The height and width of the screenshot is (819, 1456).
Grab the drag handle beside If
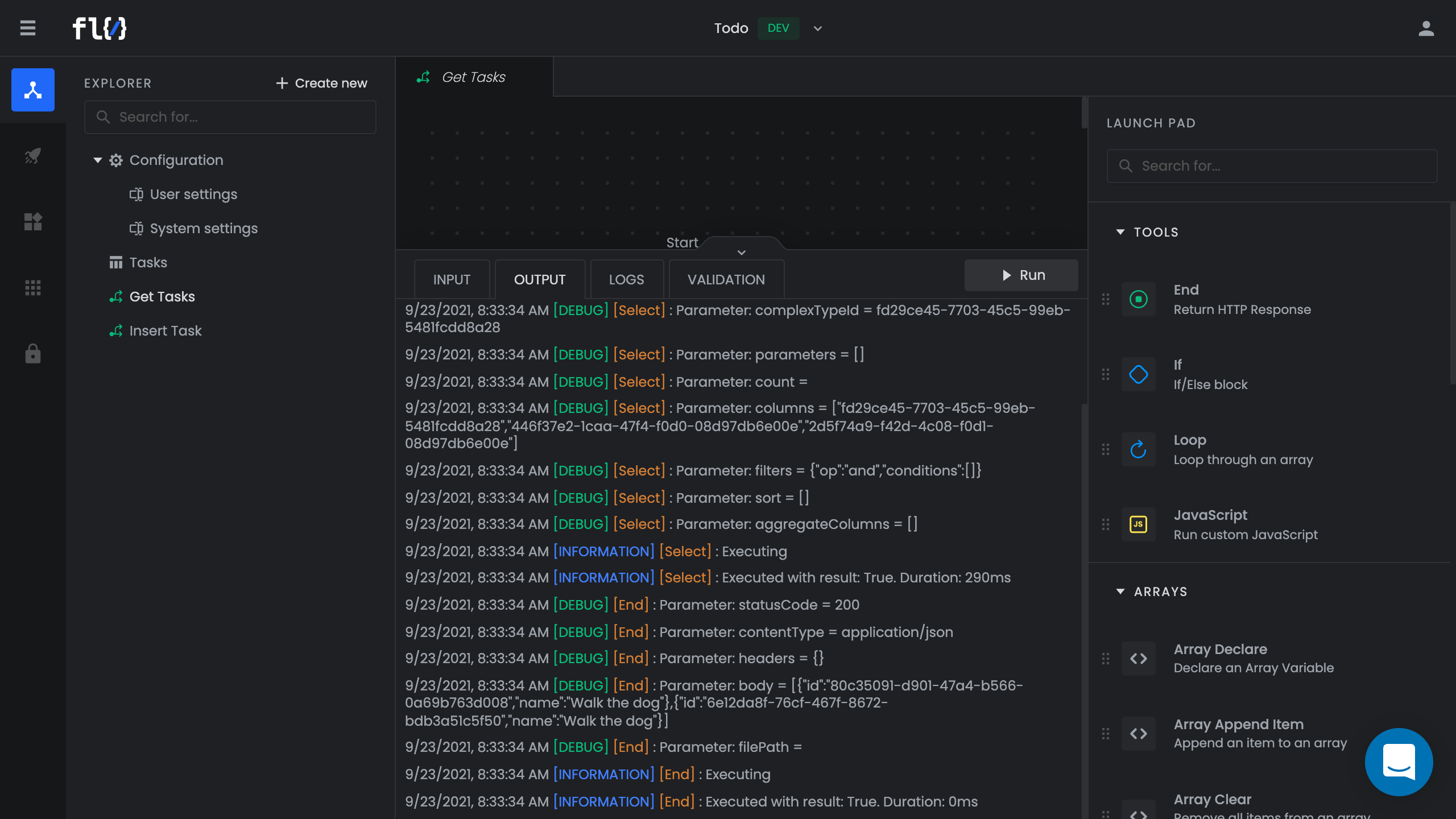1106,374
